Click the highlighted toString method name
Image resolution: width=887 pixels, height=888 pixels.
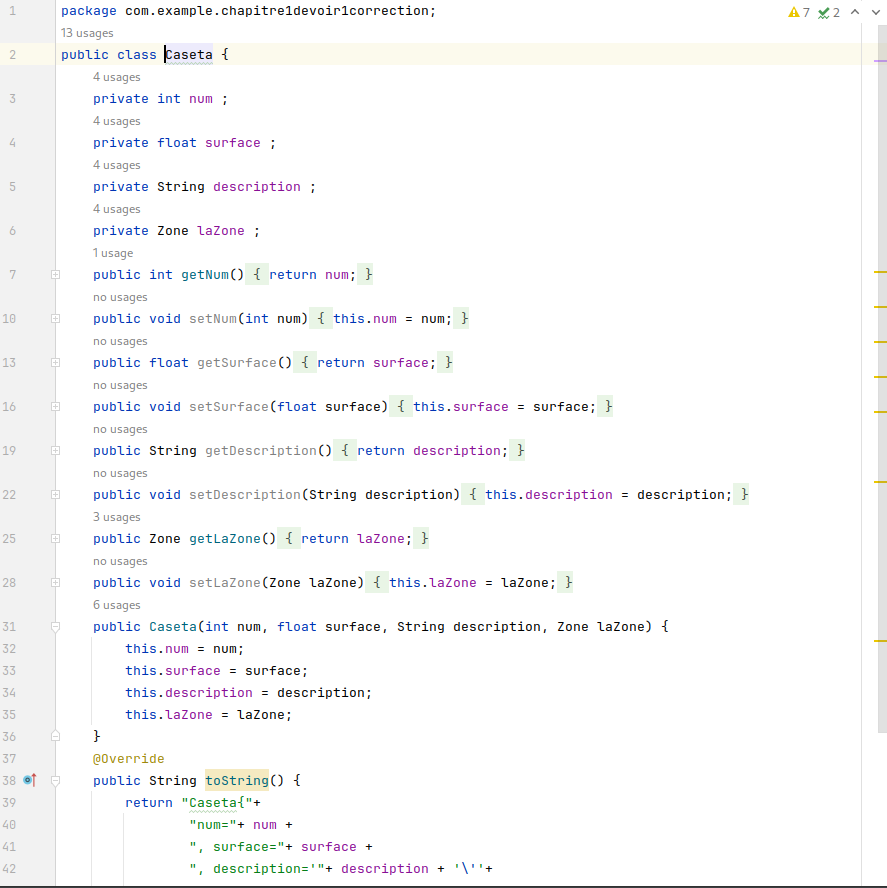[237, 781]
